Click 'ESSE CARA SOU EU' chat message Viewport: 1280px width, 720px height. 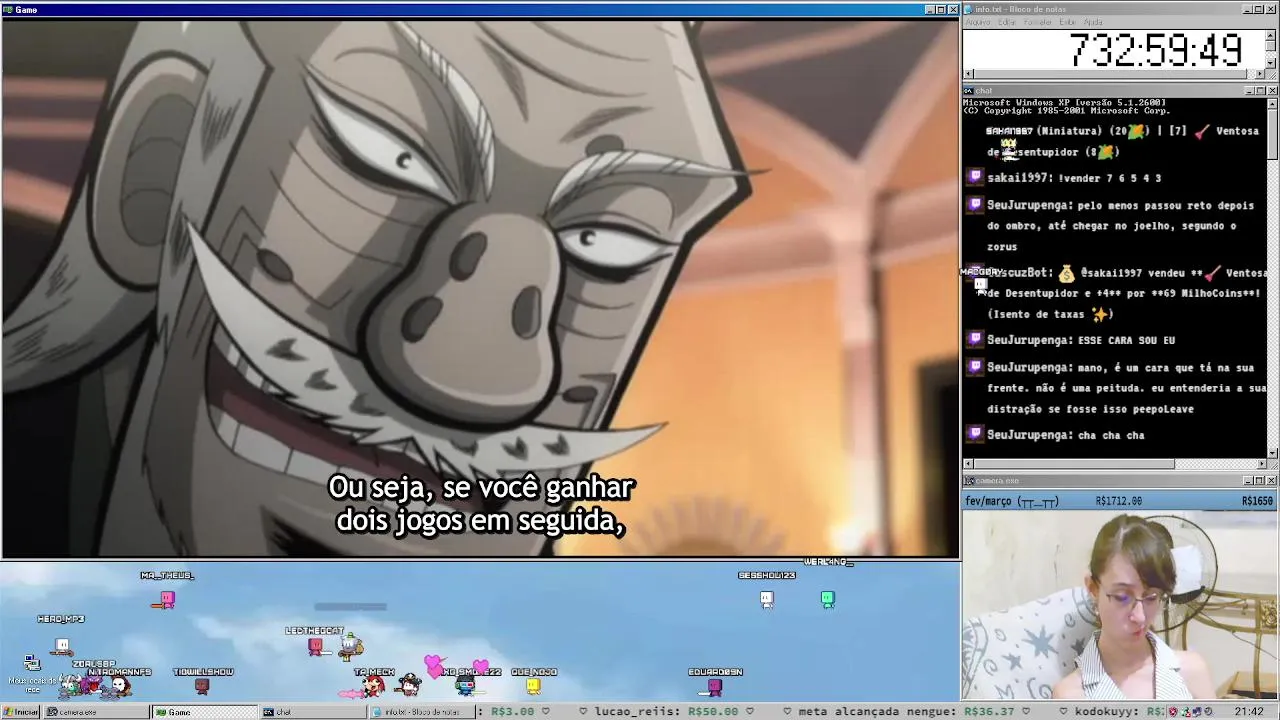tap(1126, 340)
